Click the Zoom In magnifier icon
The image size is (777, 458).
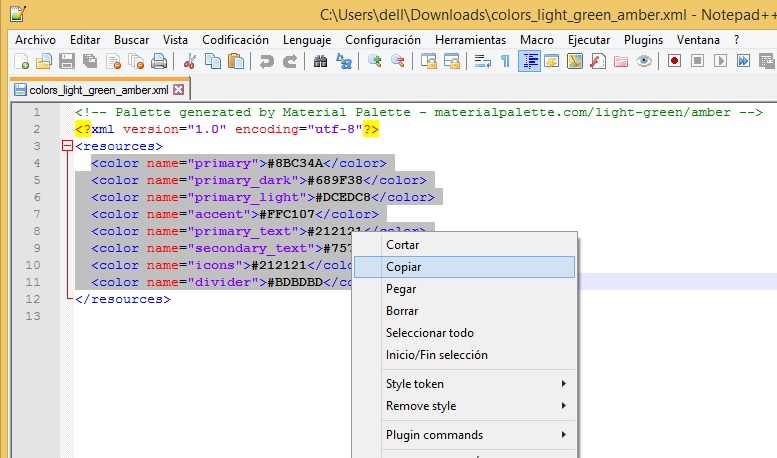tap(375, 61)
